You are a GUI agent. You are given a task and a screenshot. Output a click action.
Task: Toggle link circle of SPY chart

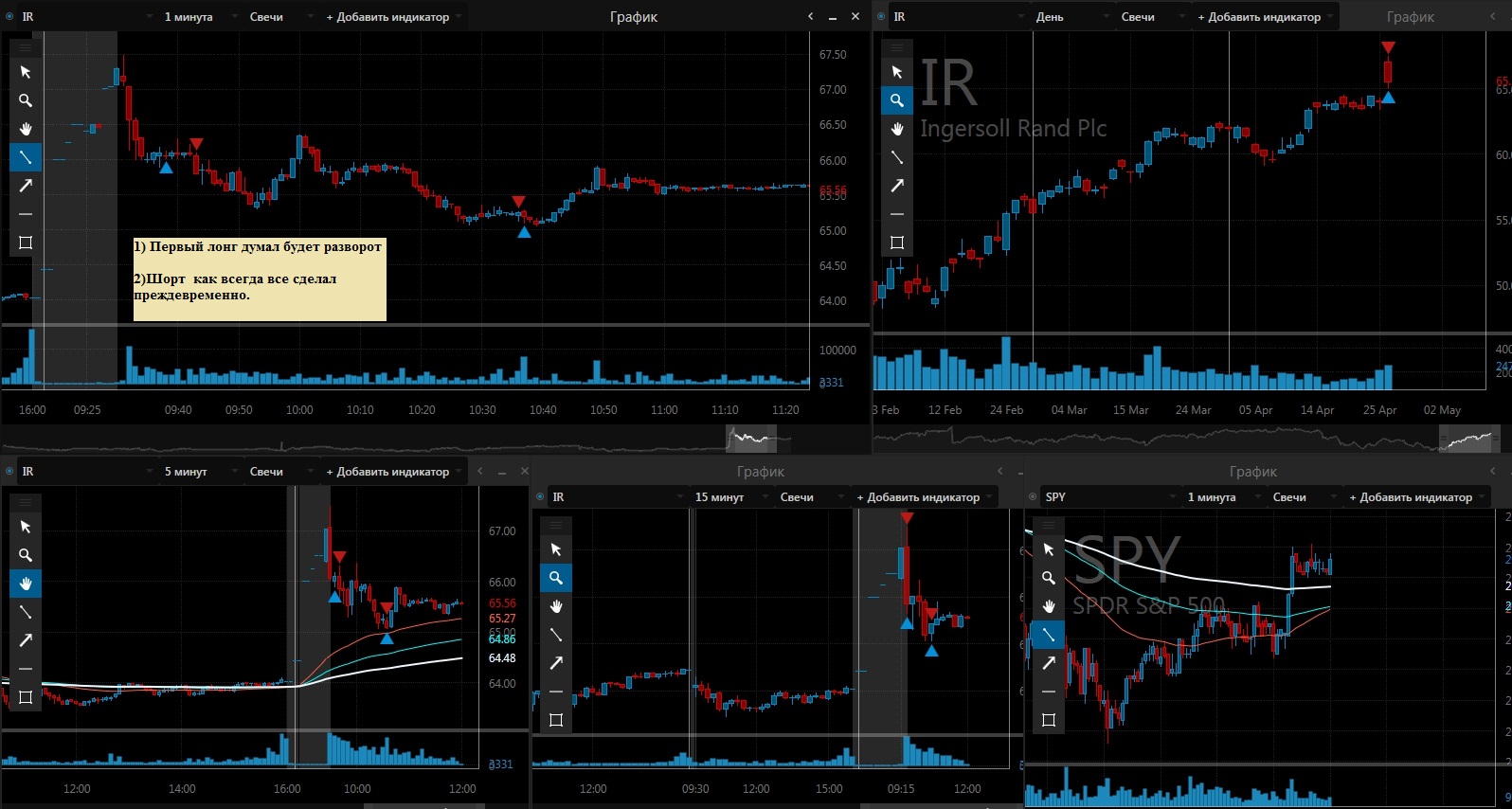[1034, 496]
